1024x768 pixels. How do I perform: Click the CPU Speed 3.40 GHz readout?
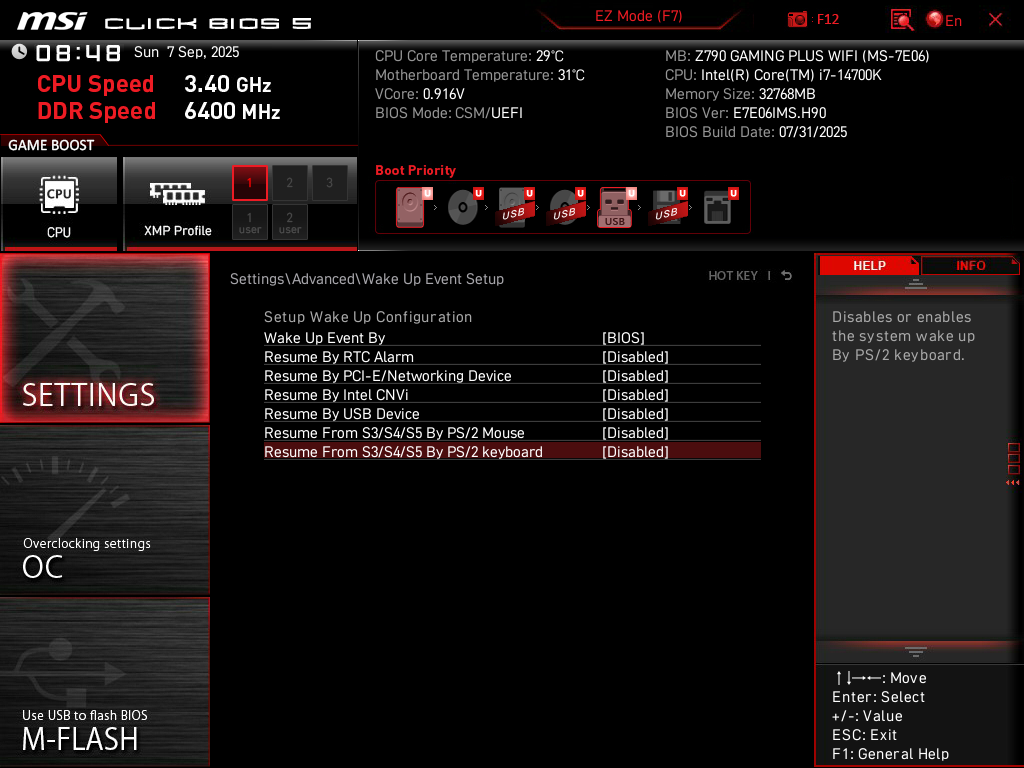click(154, 84)
